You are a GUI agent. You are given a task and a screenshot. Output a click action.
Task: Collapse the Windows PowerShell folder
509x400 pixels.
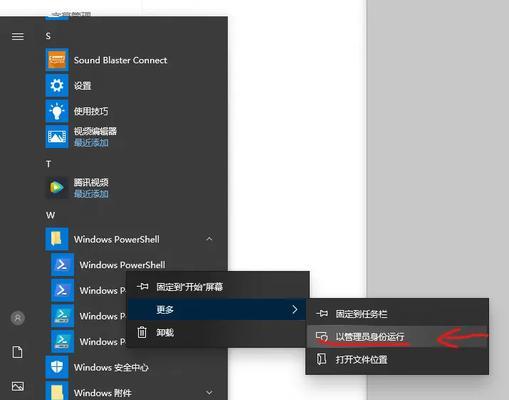tap(209, 239)
